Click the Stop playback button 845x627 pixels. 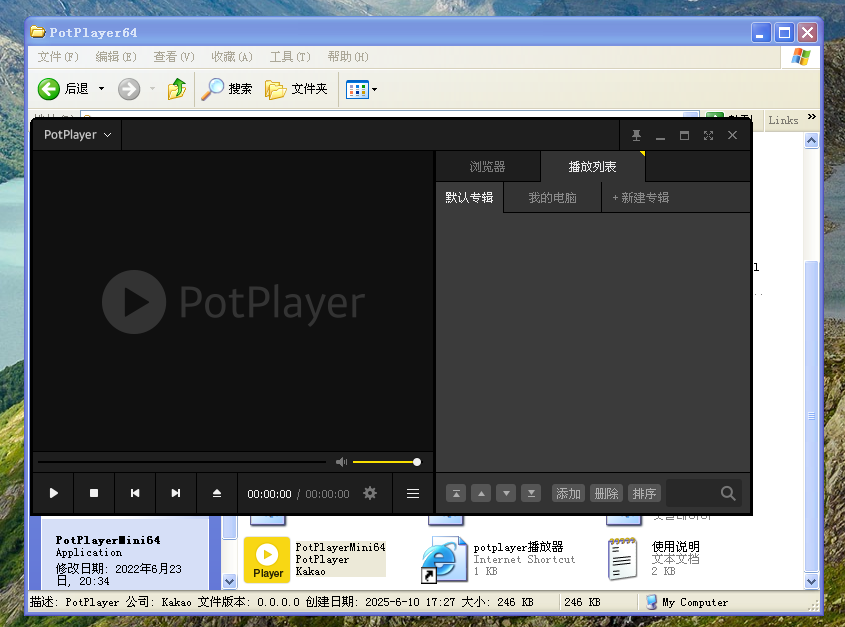[94, 493]
